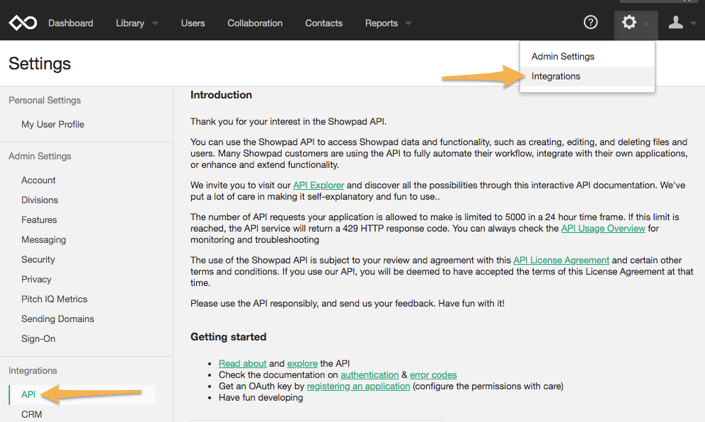Select Sending Domains in sidebar
Viewport: 705px width, 422px height.
[x=58, y=319]
